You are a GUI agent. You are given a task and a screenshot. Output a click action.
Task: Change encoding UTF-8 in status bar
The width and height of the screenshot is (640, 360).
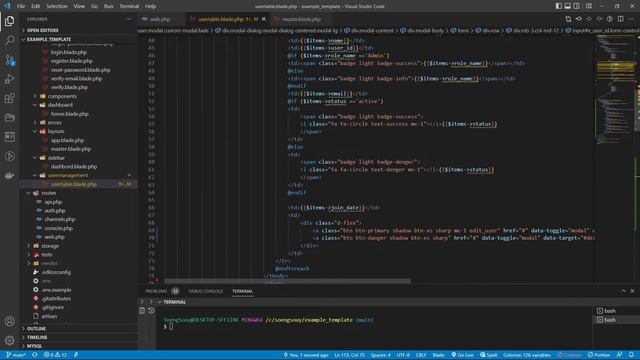click(403, 355)
